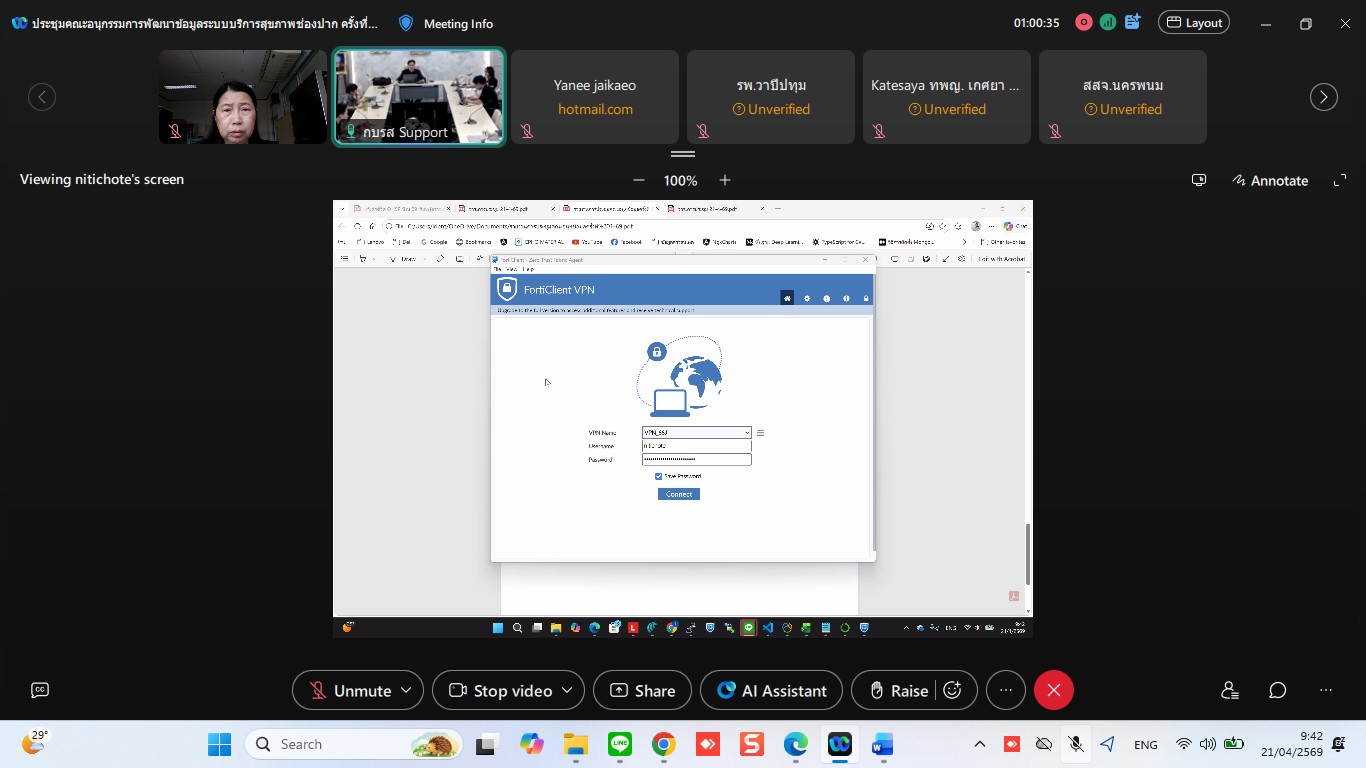Toggle closed captions button
Screen dimensions: 1366x768
point(40,690)
